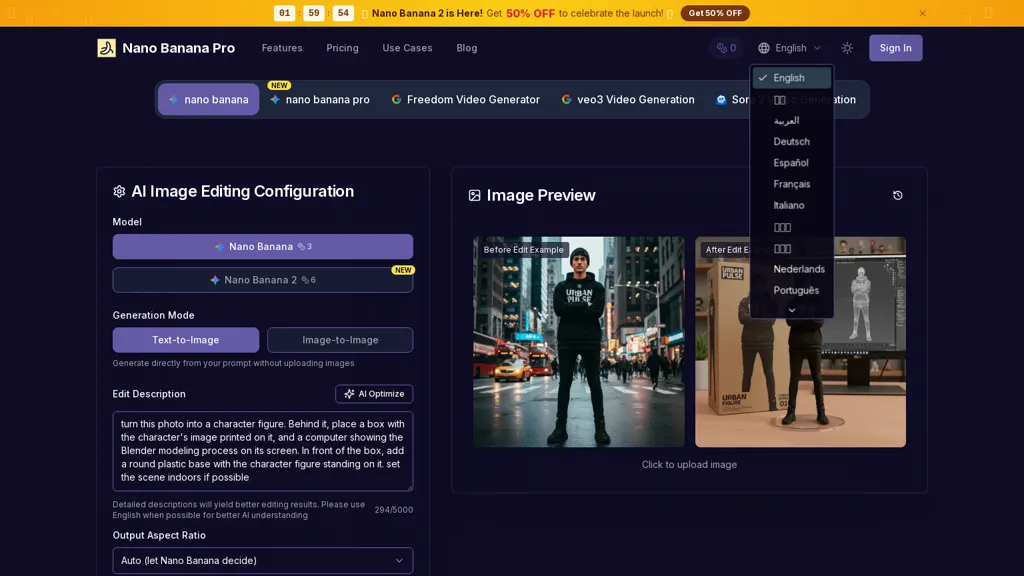Click the 'Output Aspect Ratio' label
The image size is (1024, 576).
[159, 535]
